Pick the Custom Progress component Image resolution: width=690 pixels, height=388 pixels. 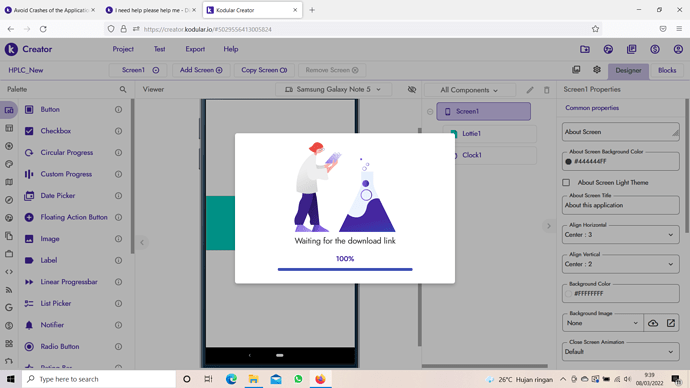click(66, 174)
